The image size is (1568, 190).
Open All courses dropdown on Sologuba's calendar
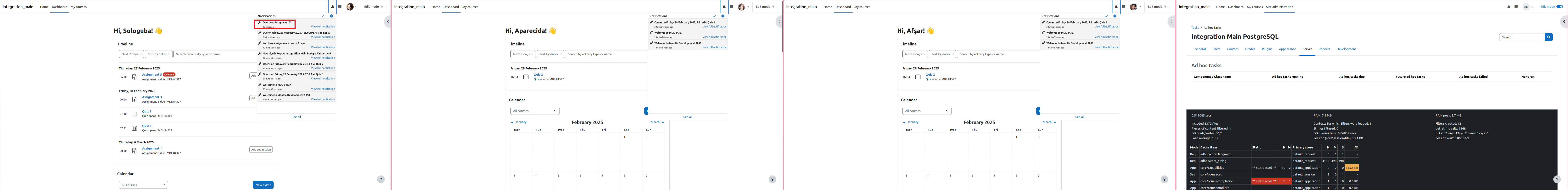(143, 185)
